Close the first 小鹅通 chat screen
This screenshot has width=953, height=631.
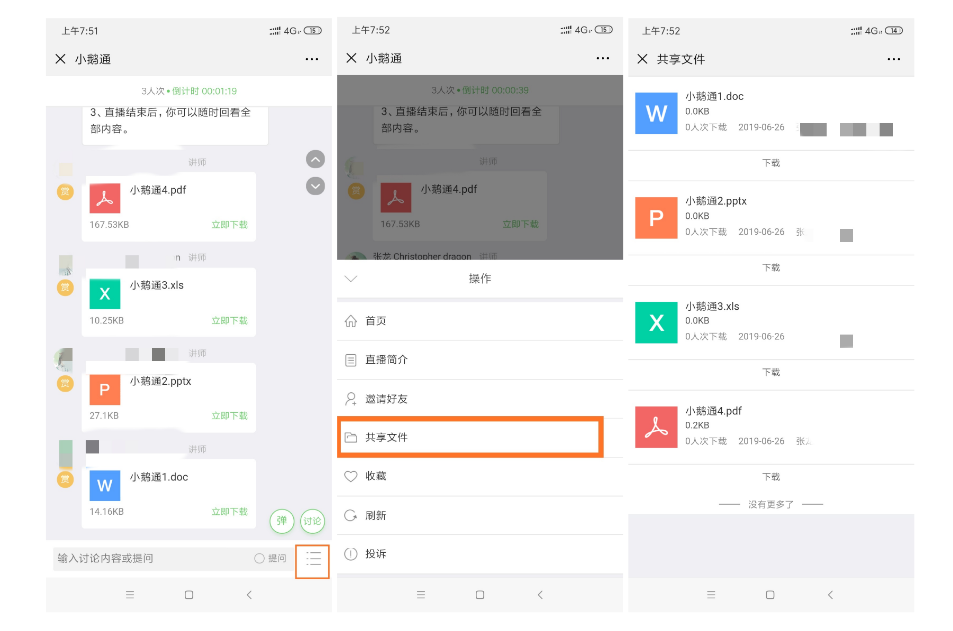coord(60,59)
